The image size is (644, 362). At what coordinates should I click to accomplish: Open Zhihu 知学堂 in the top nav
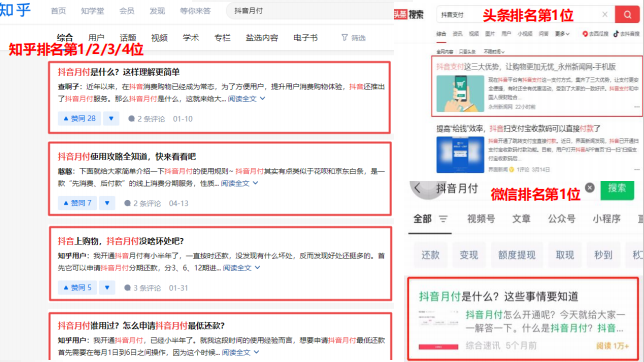[92, 11]
